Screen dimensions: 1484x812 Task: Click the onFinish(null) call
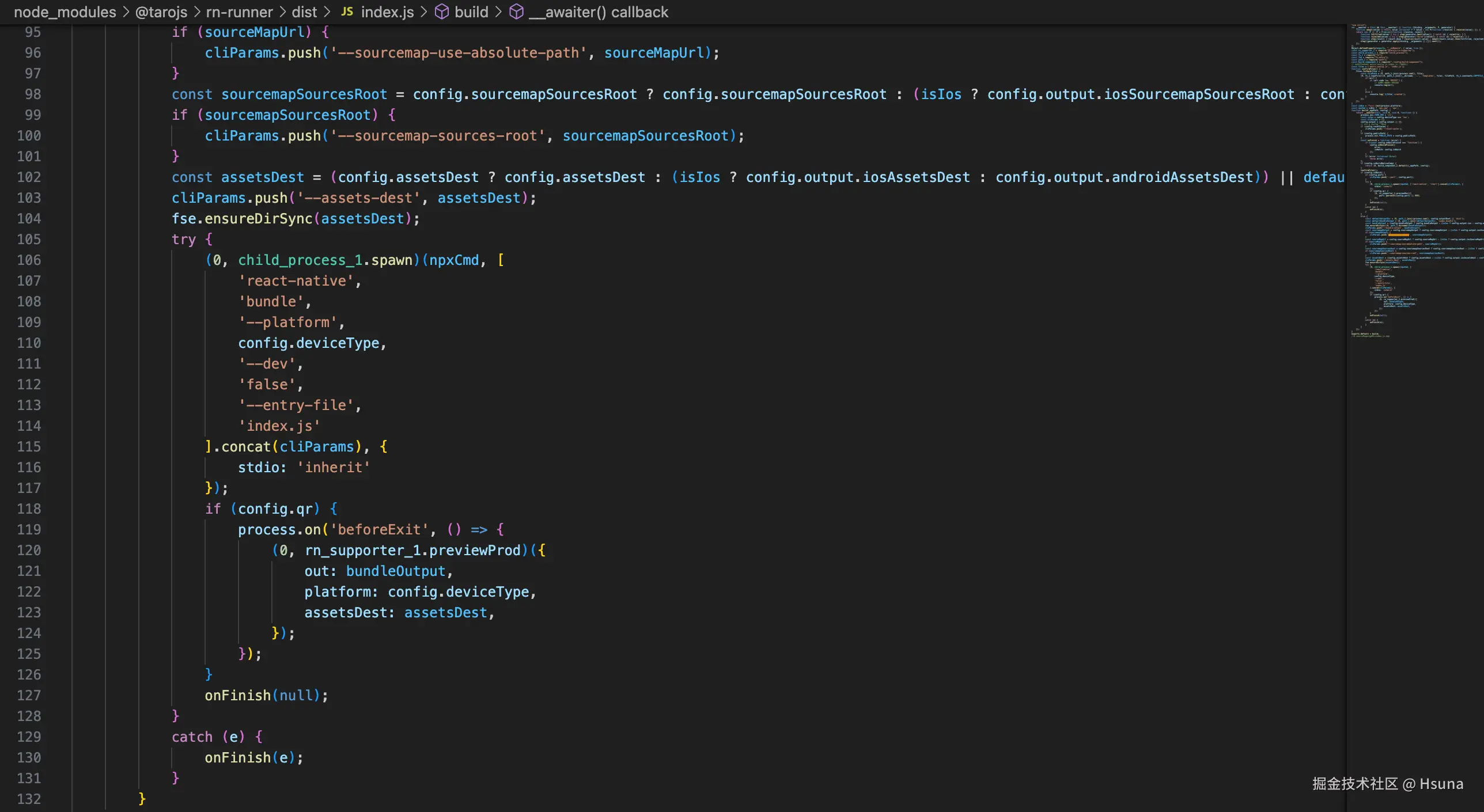pos(266,695)
